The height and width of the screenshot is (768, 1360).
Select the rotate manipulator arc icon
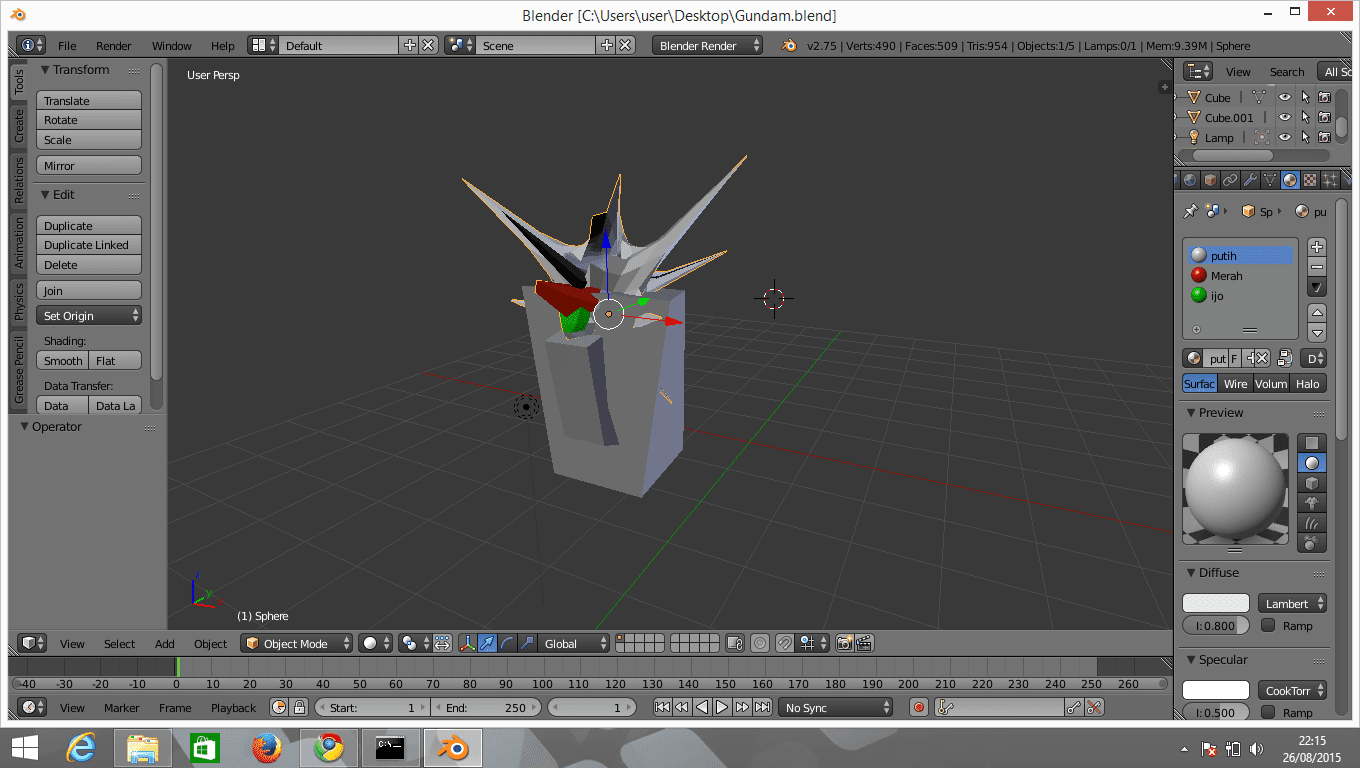coord(507,644)
